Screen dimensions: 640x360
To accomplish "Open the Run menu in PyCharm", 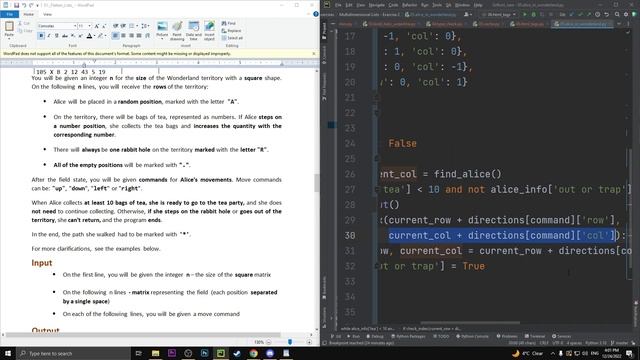I will (424, 5).
